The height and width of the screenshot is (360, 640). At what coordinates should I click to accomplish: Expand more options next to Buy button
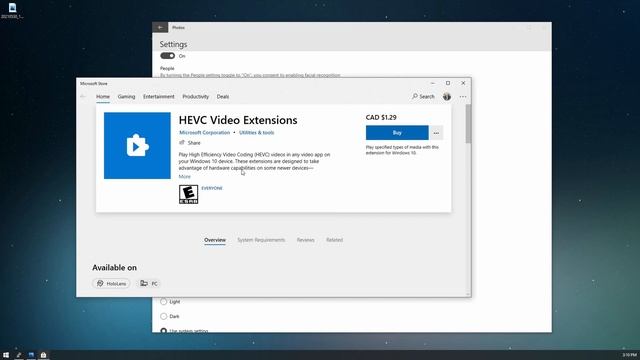click(436, 133)
